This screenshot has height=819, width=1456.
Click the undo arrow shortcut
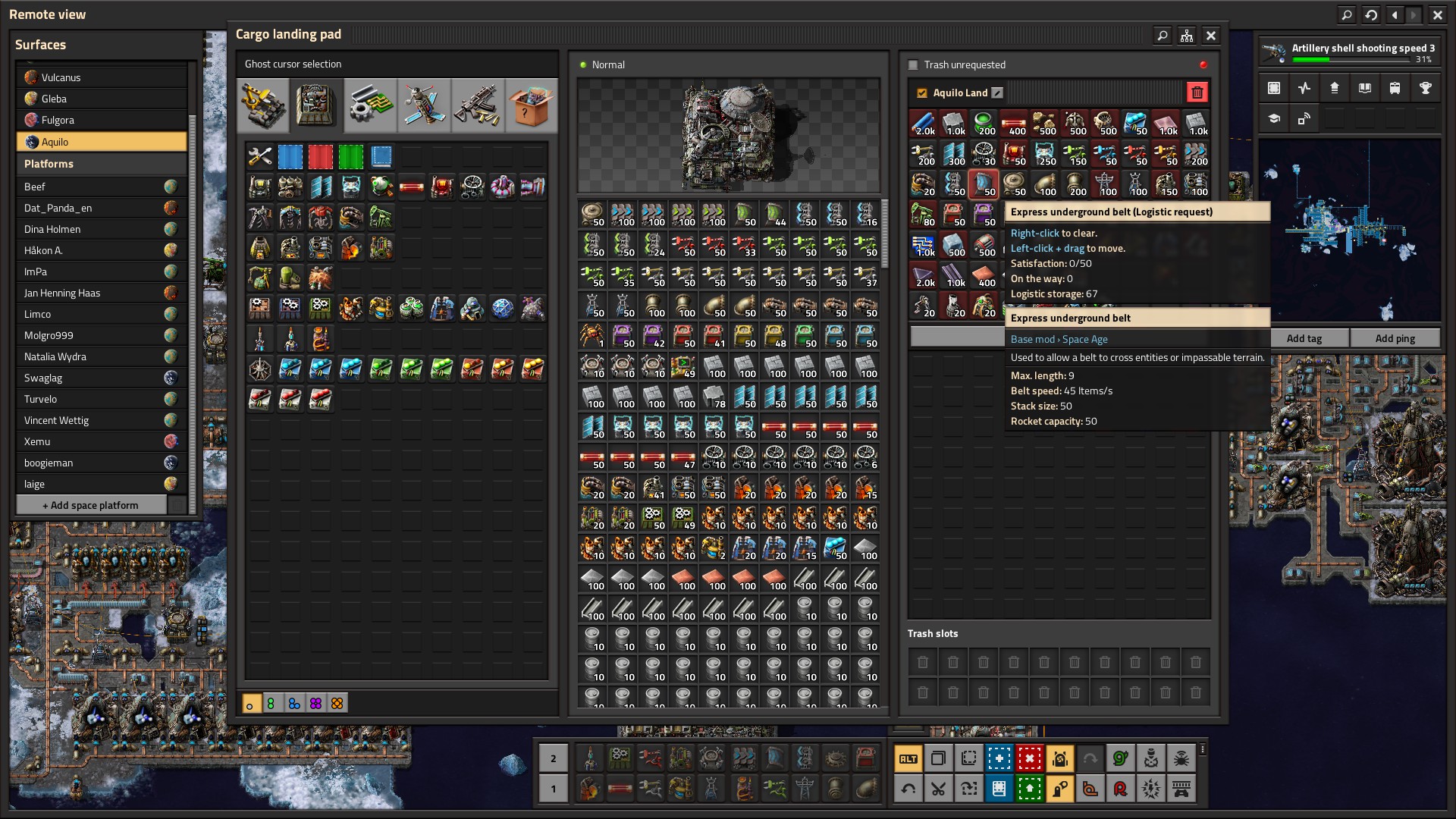pos(908,789)
